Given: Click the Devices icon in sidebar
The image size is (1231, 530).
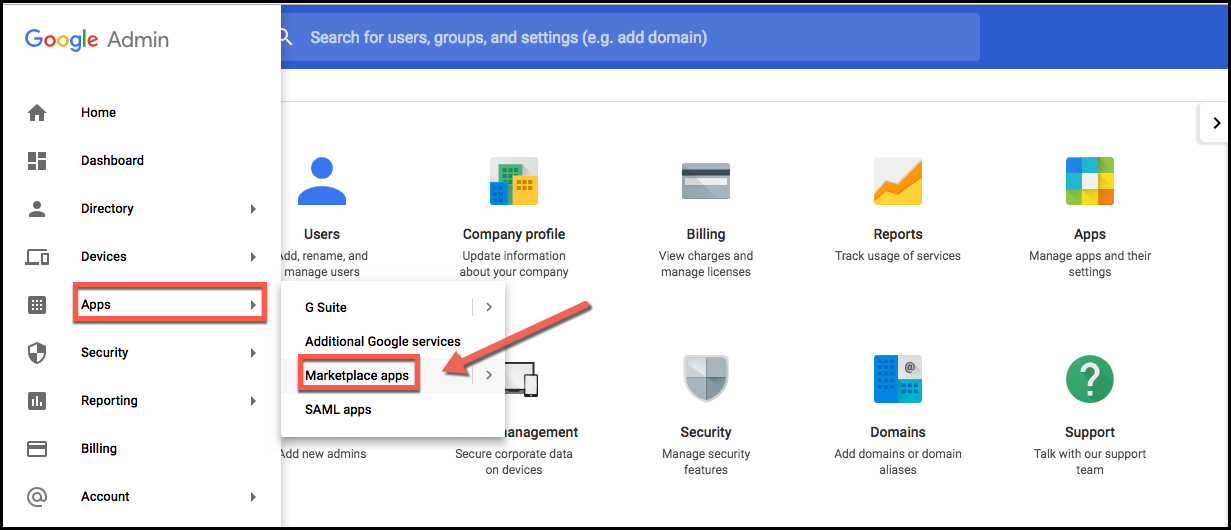Looking at the screenshot, I should pos(37,257).
